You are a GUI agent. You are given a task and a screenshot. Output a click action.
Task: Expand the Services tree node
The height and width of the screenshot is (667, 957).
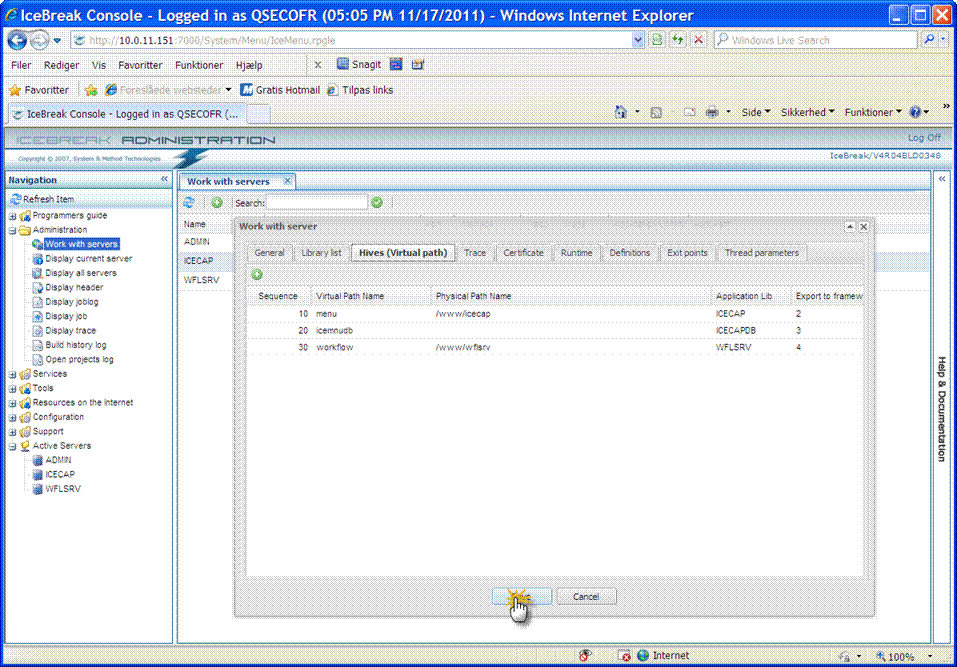pos(12,375)
